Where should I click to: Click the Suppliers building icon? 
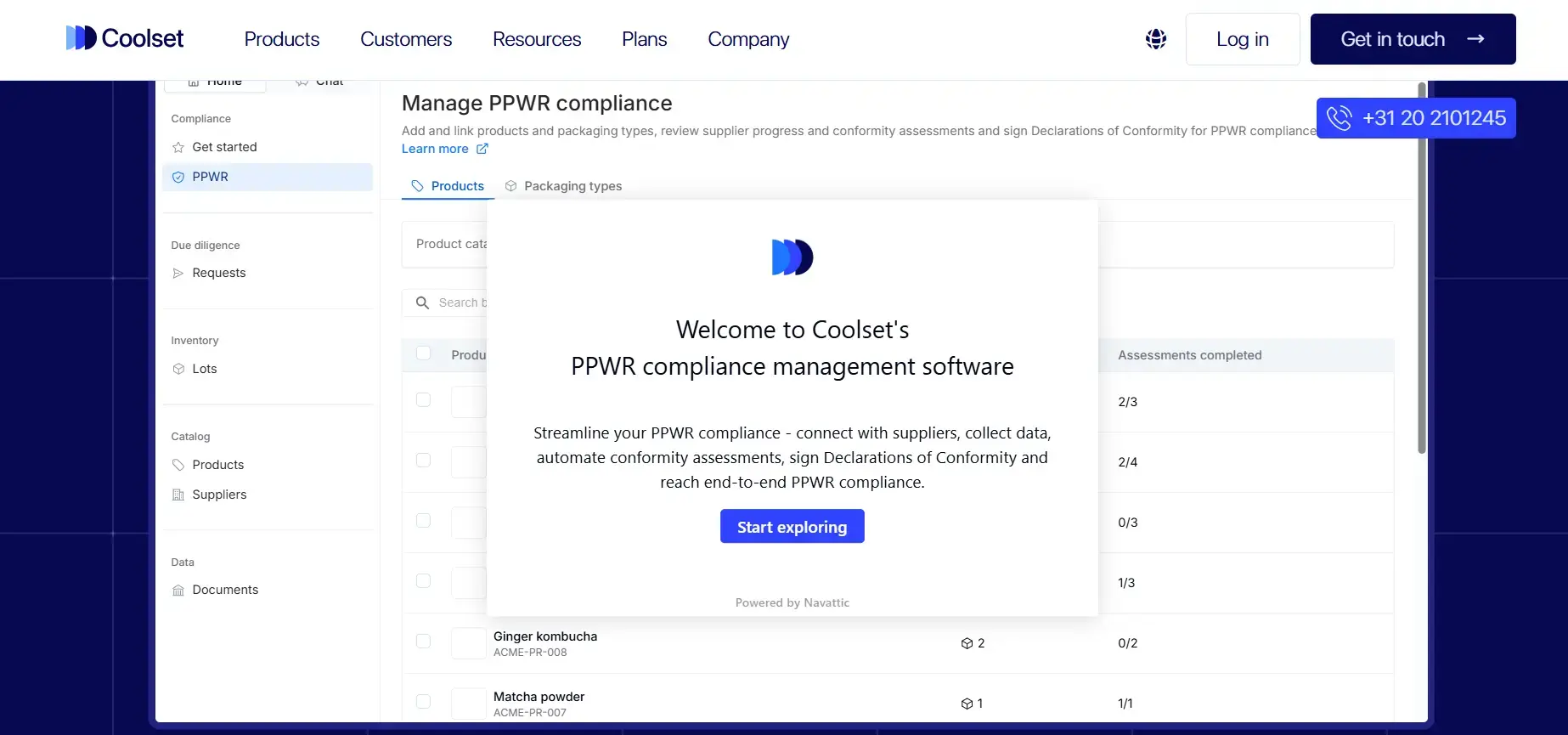tap(178, 495)
